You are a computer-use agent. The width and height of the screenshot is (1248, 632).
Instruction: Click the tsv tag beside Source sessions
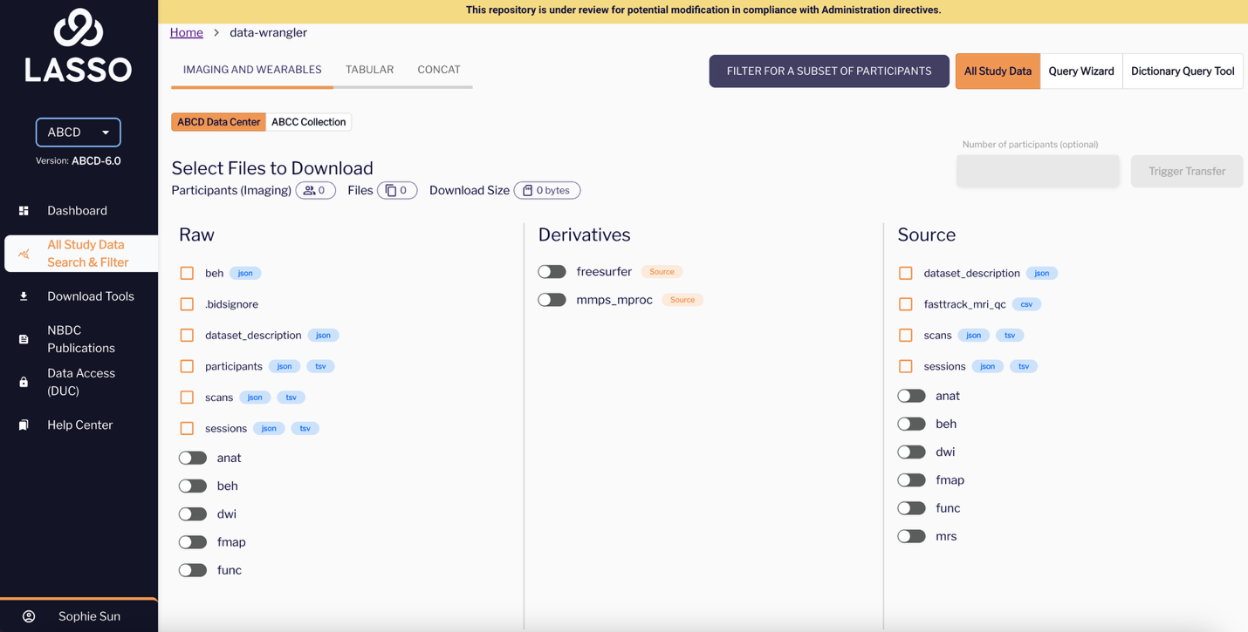(x=1024, y=366)
